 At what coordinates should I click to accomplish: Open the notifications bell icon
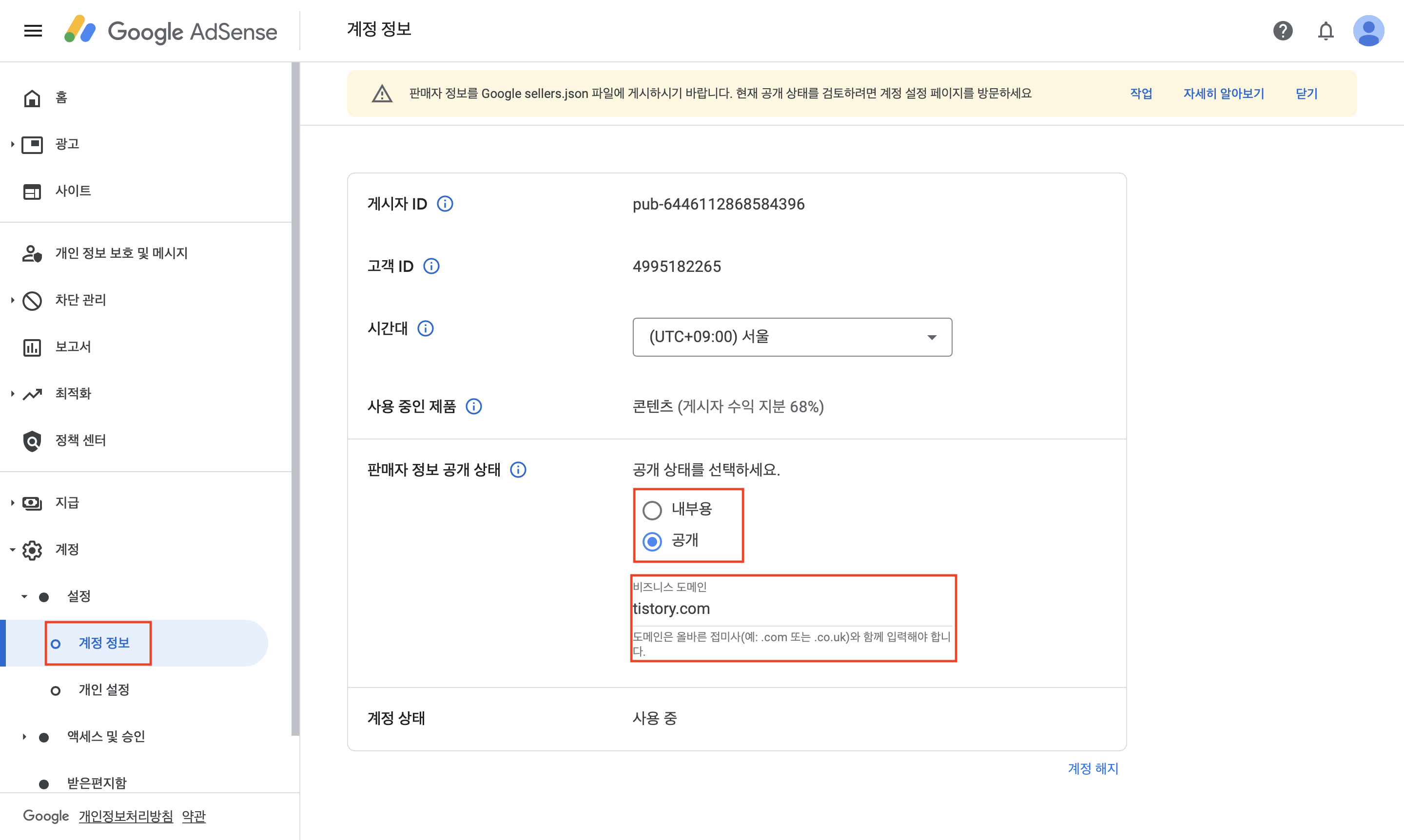[x=1326, y=31]
